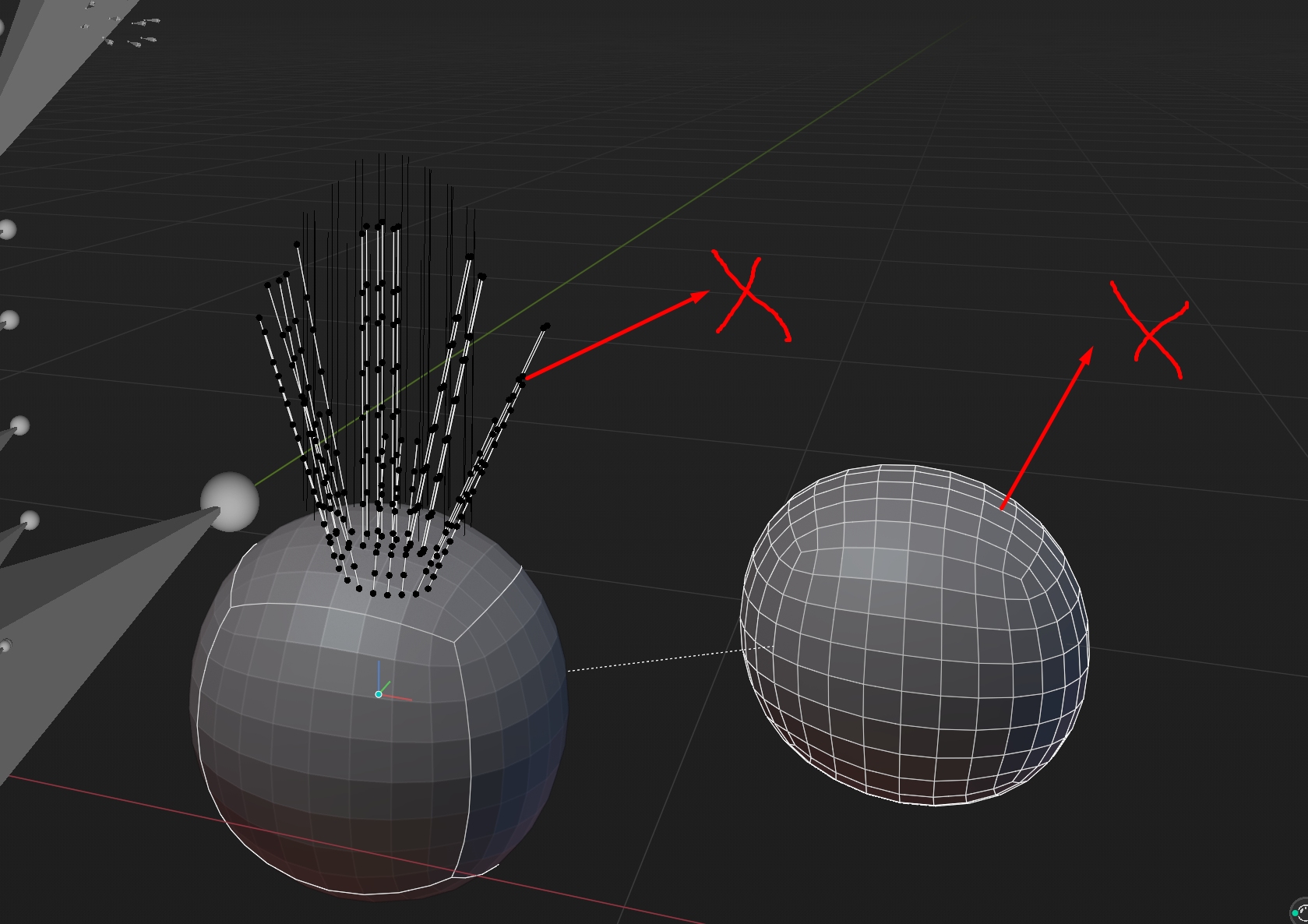Select the left sphere with hair strands

click(379, 701)
